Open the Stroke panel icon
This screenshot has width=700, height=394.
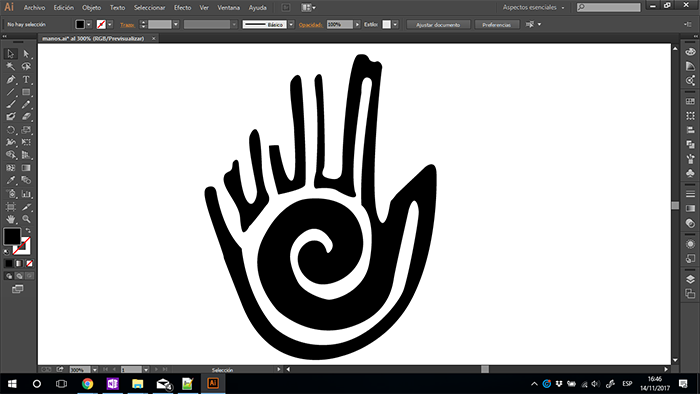pyautogui.click(x=690, y=194)
